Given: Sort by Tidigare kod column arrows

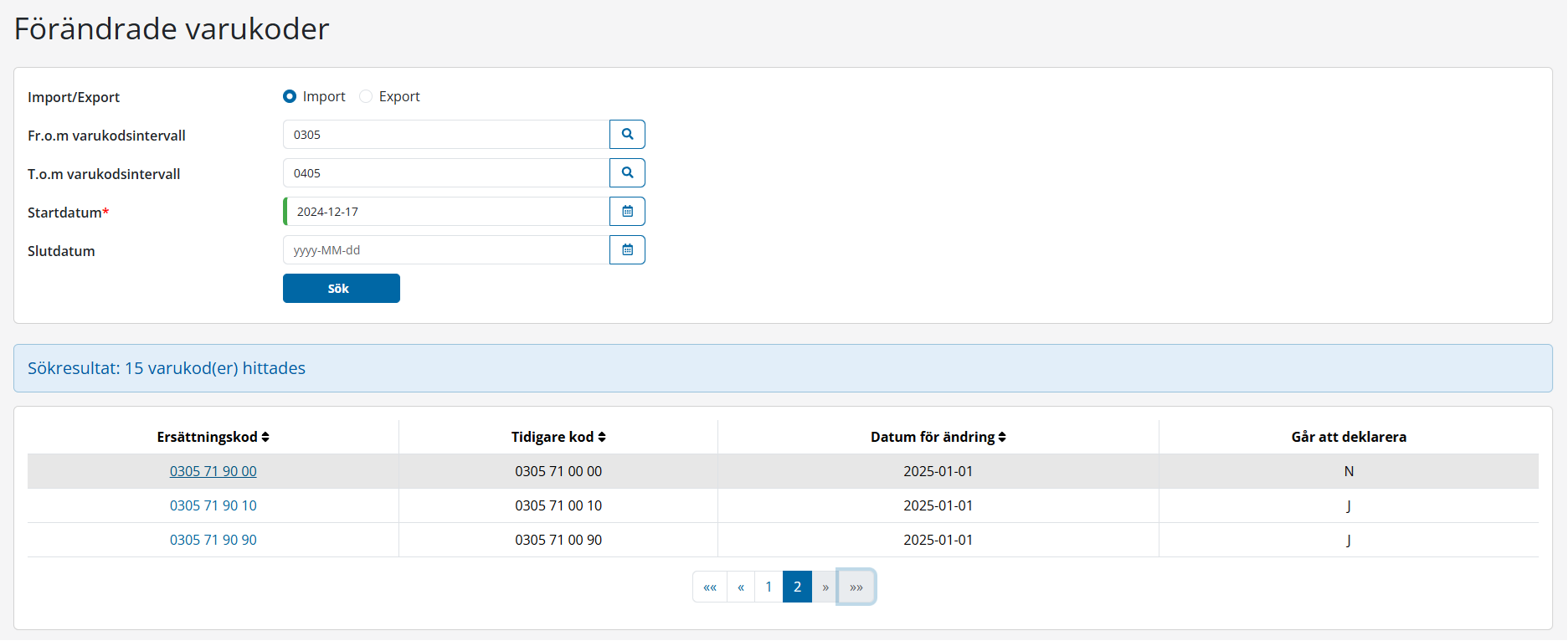Looking at the screenshot, I should coord(602,437).
